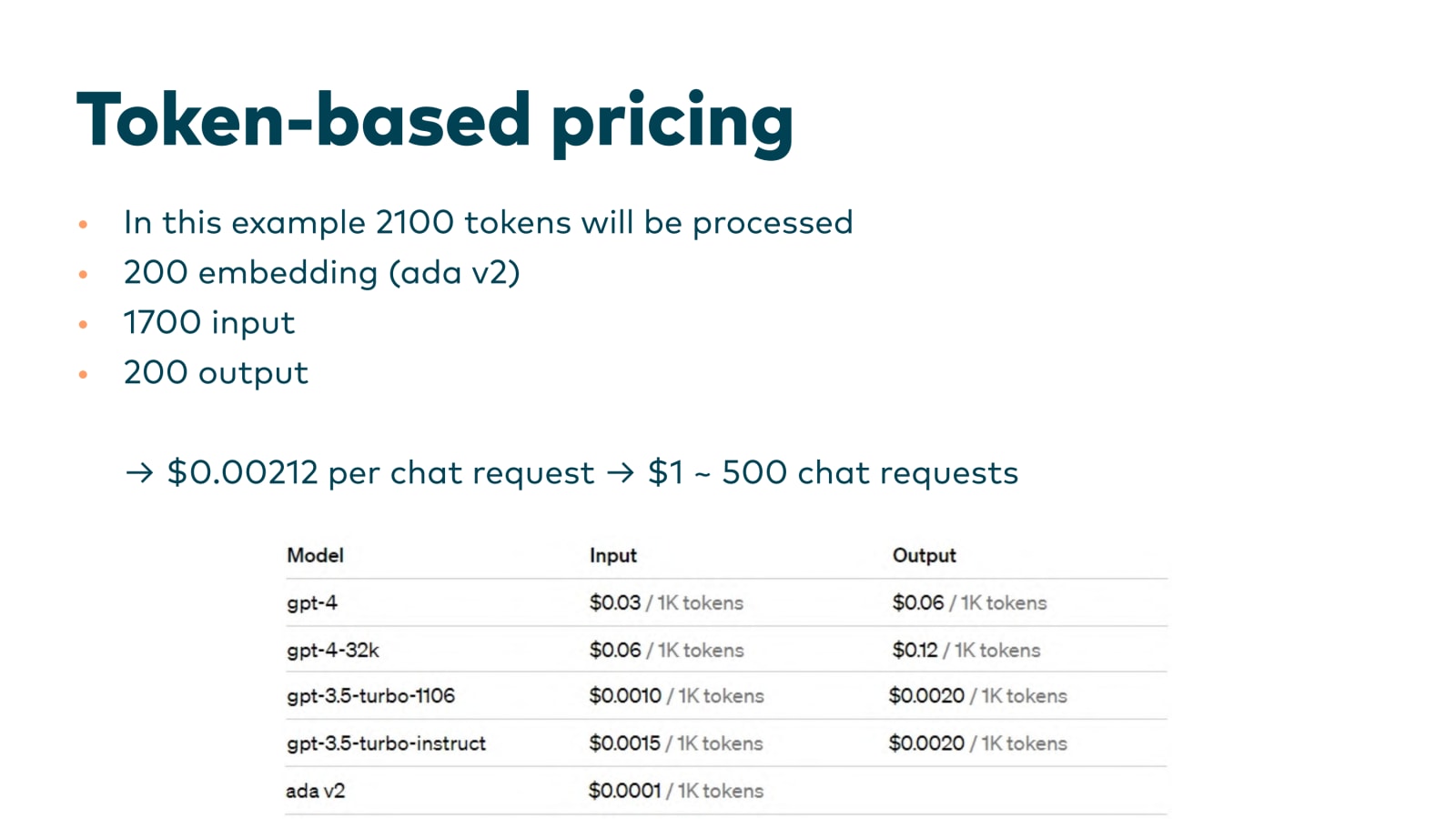The height and width of the screenshot is (819, 1456).
Task: Click gpt-4 input price $0.03
Action: [614, 602]
